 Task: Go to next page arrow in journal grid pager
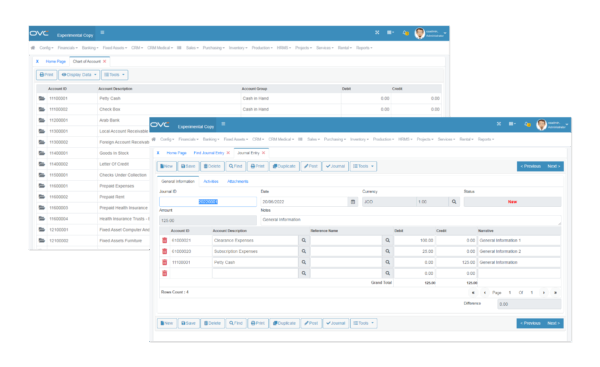(544, 293)
